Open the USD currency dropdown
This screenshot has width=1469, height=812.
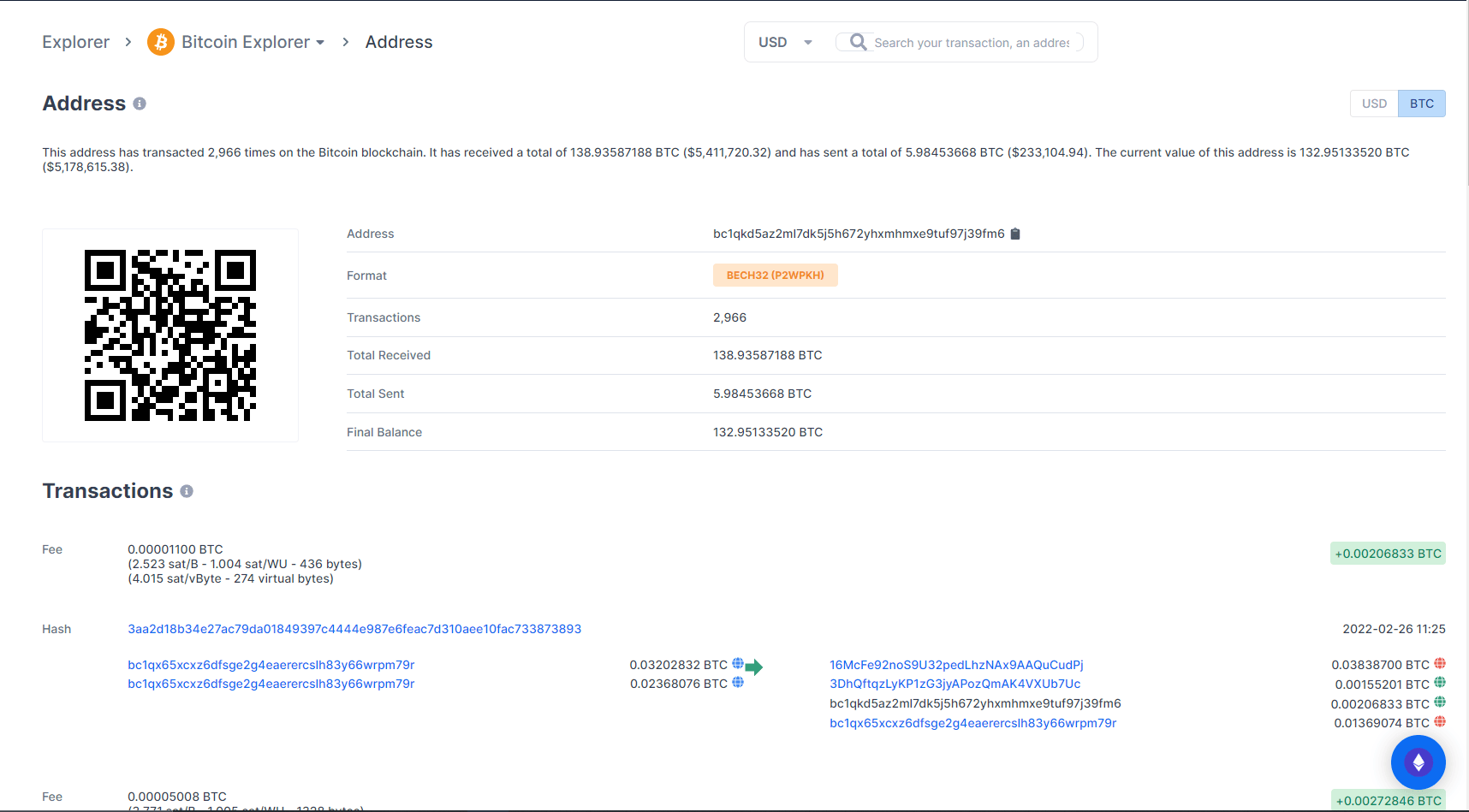pyautogui.click(x=785, y=42)
